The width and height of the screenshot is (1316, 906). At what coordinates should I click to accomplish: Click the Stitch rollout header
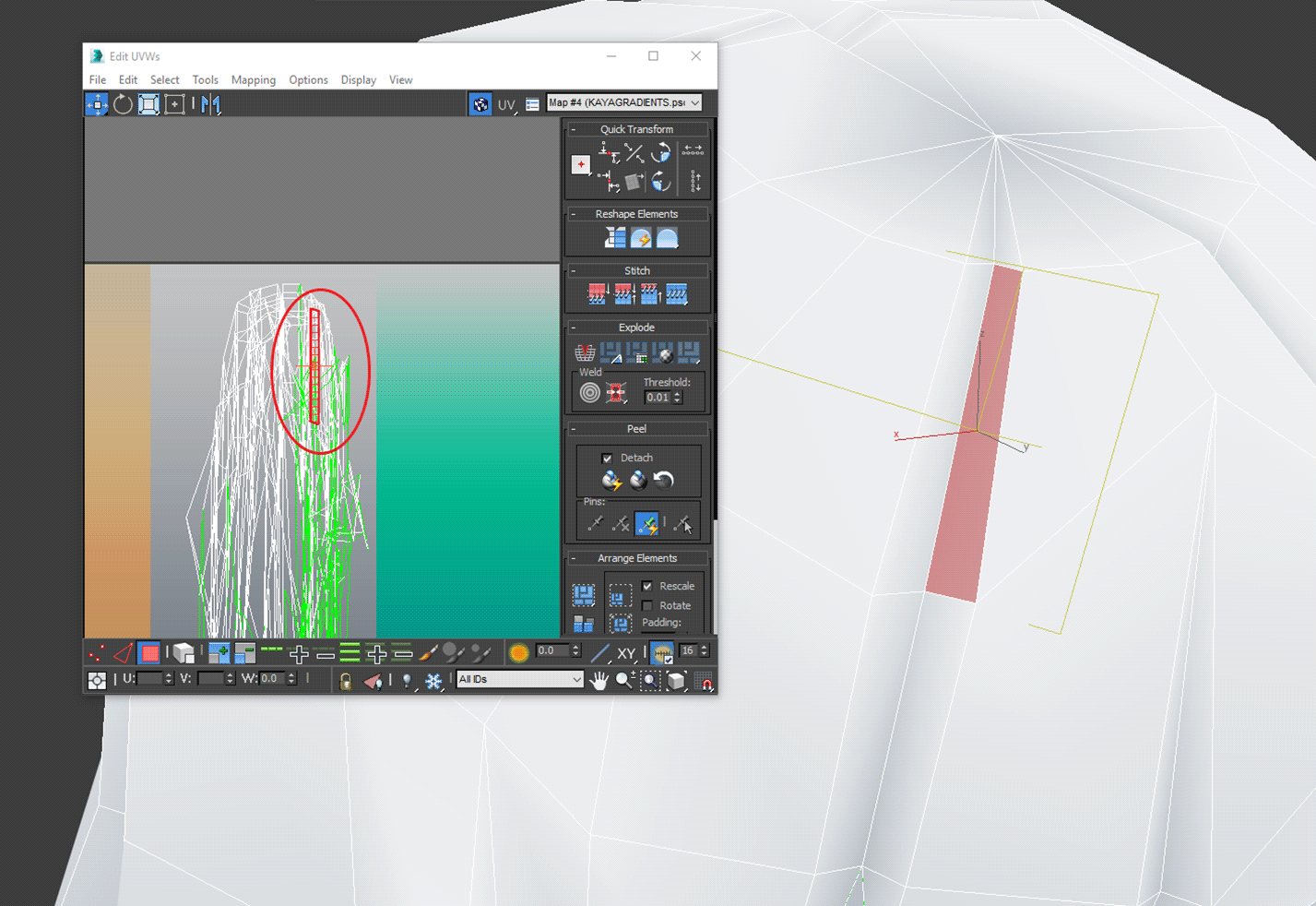pyautogui.click(x=636, y=270)
